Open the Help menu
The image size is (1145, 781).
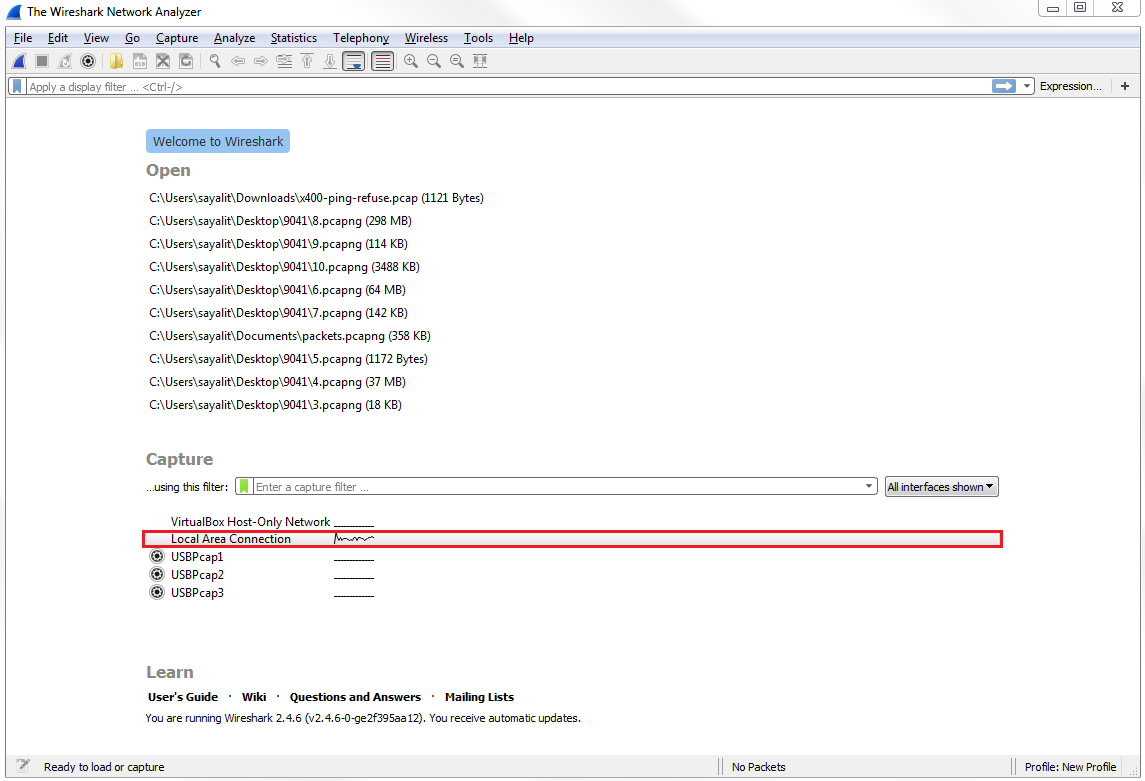(x=521, y=38)
